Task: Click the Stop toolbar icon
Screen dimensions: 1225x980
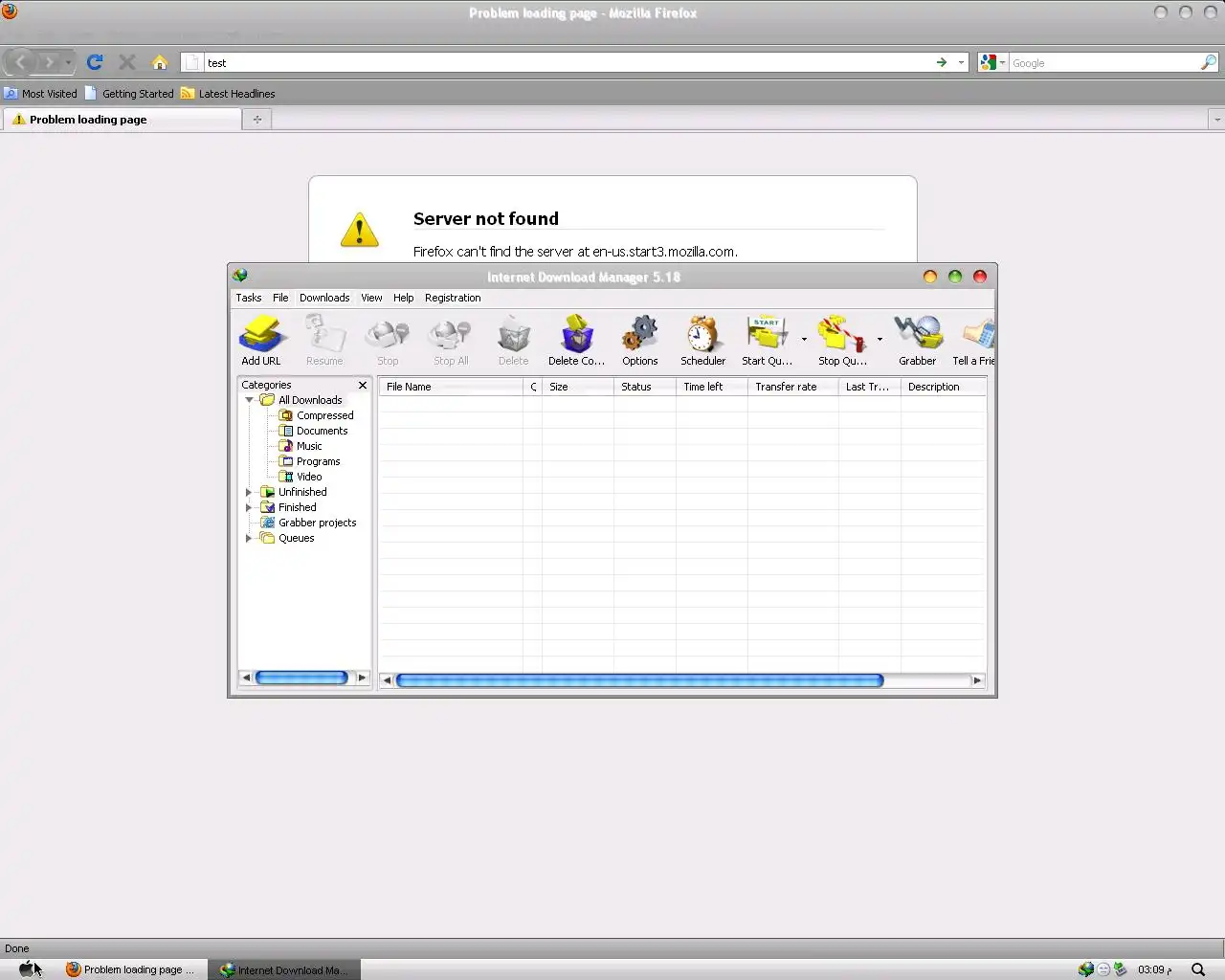Action: [388, 340]
